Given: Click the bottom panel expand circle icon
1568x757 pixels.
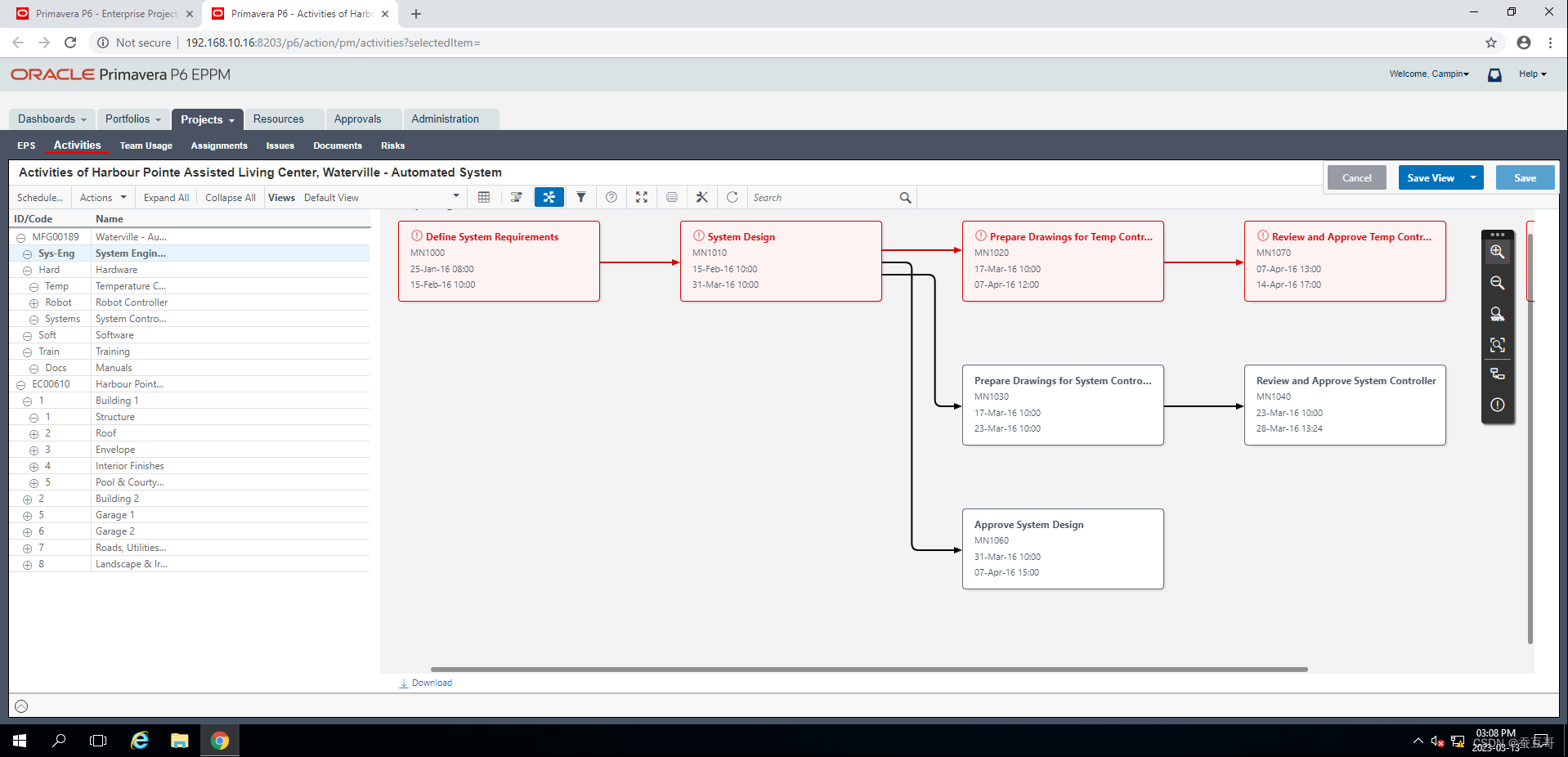Looking at the screenshot, I should 21,706.
